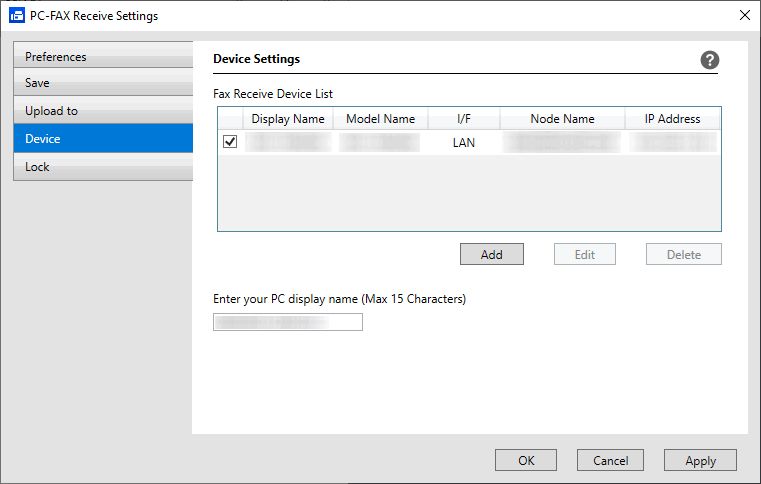Go to the Lock tab
The image size is (761, 484).
103,167
